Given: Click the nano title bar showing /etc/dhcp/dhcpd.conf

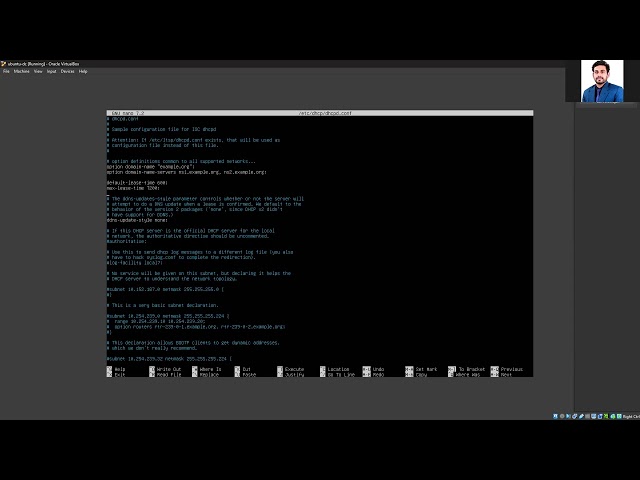Looking at the screenshot, I should [320, 113].
